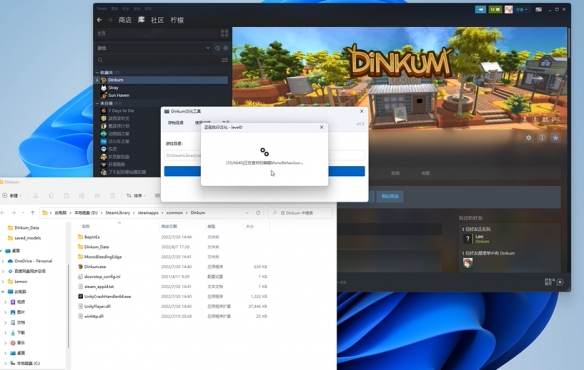This screenshot has width=584, height=370.
Task: Select MonoBleedingEdge folder in Explorer
Action: tap(103, 257)
